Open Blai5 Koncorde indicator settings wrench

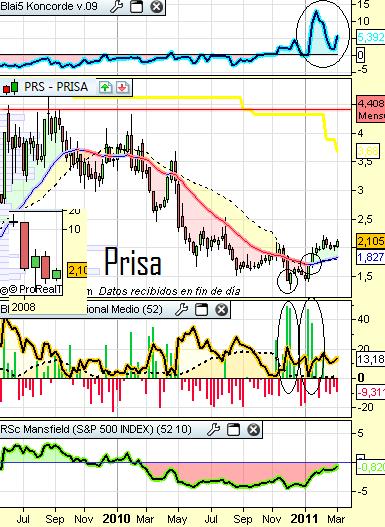[x=117, y=6]
